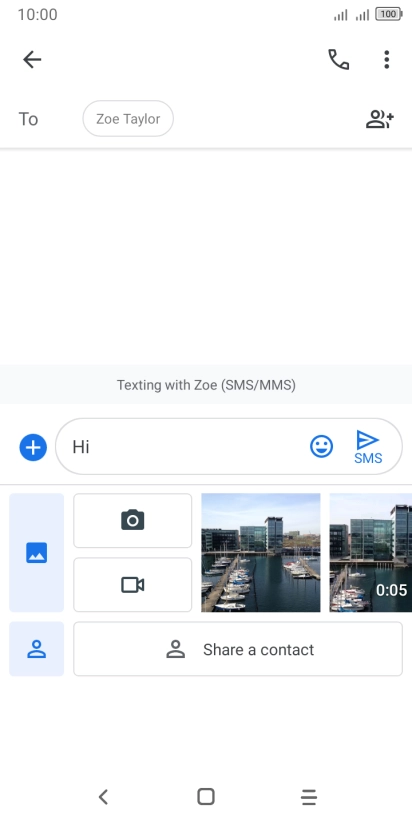
Task: Click the Share a contact button
Action: pyautogui.click(x=238, y=649)
